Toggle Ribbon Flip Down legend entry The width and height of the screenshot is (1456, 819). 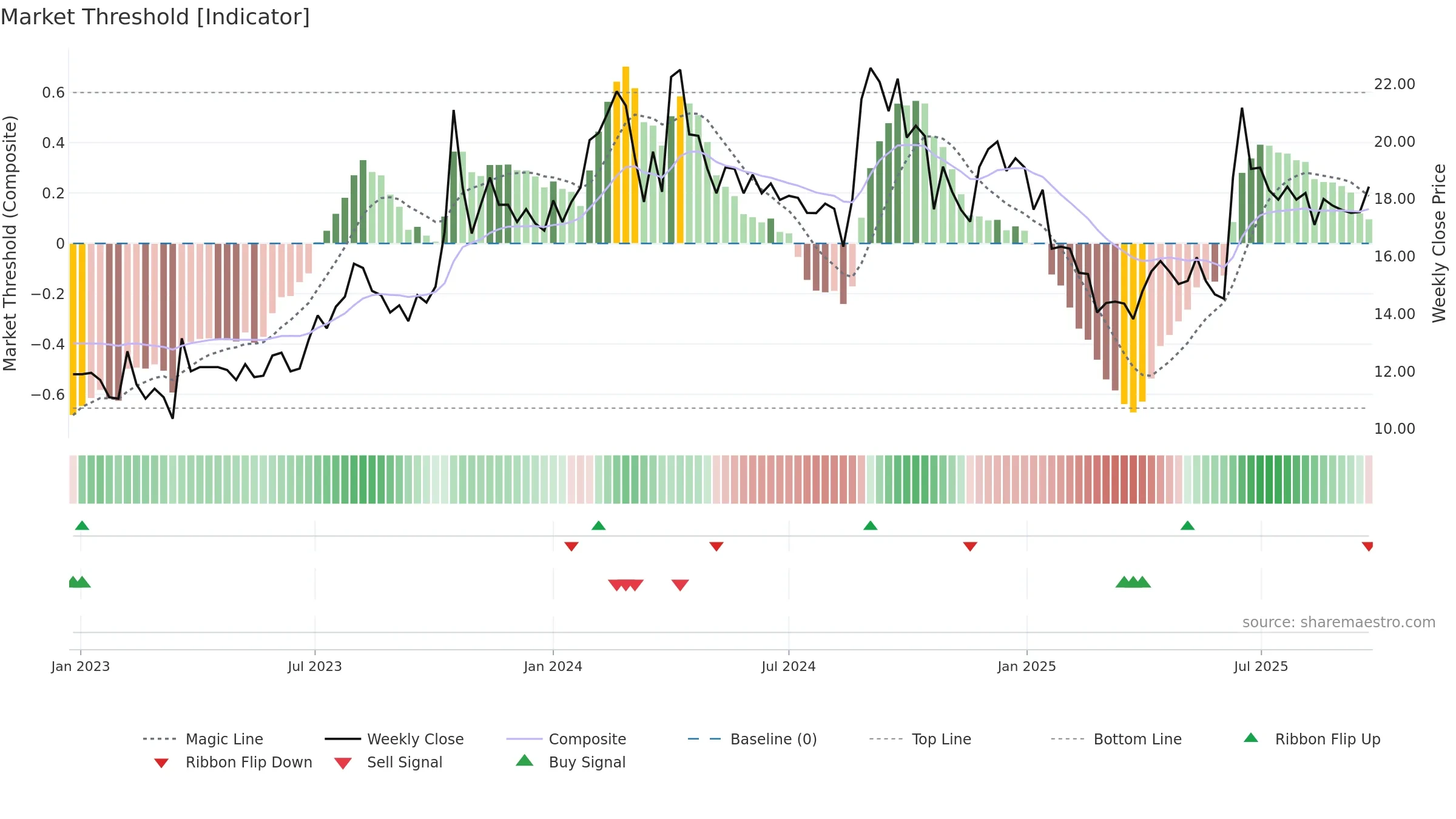point(232,762)
